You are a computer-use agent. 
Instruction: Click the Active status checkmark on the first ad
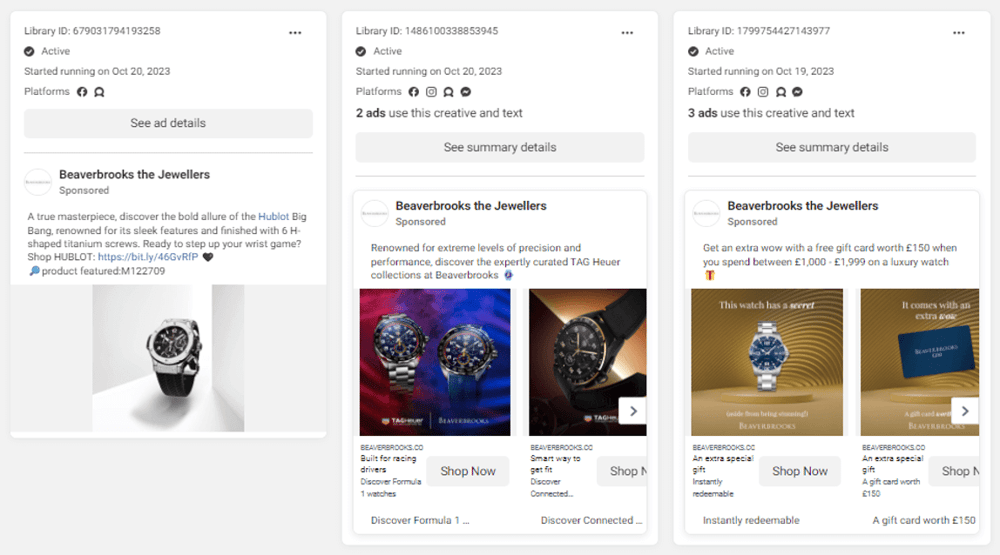29,51
